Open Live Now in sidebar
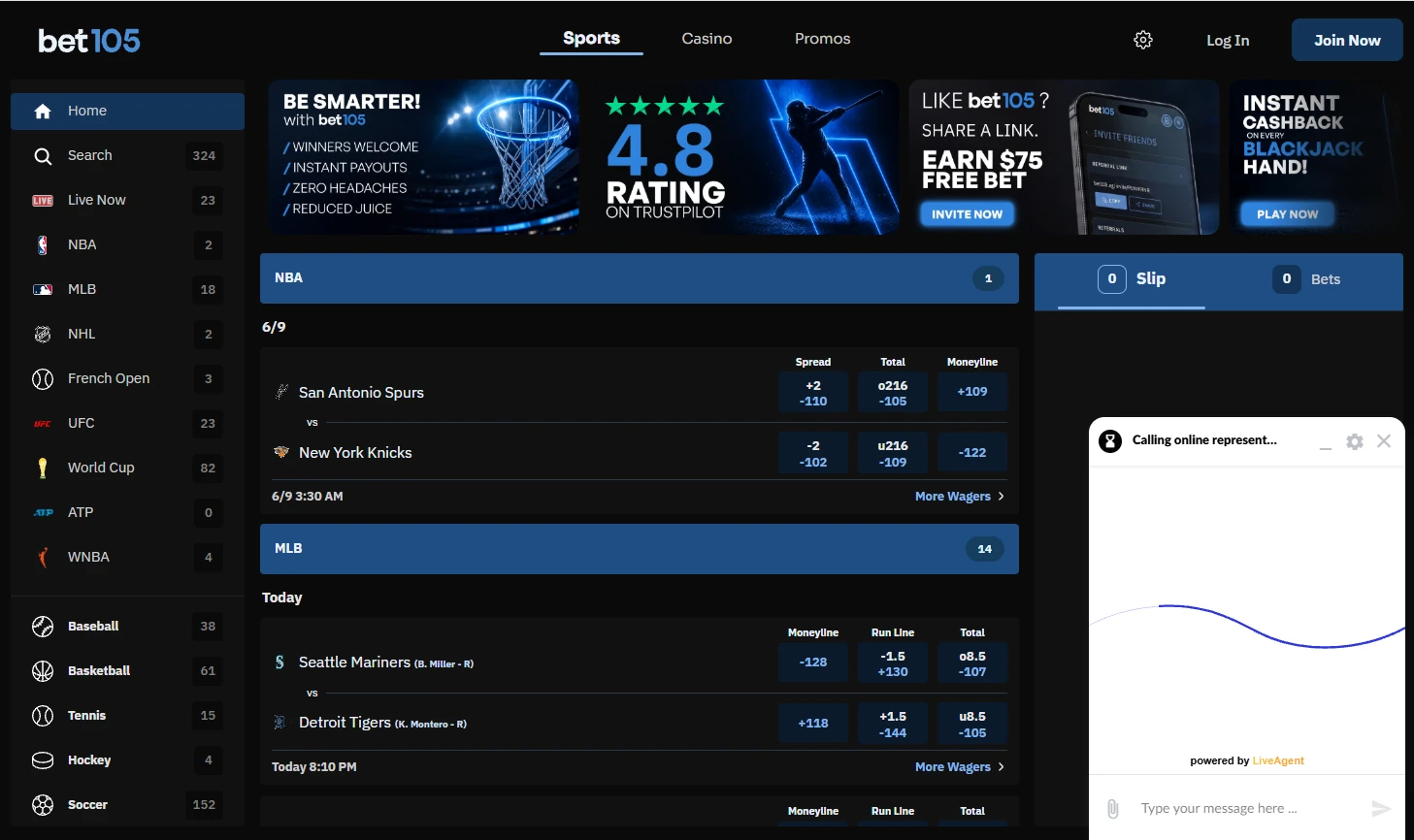 [127, 201]
